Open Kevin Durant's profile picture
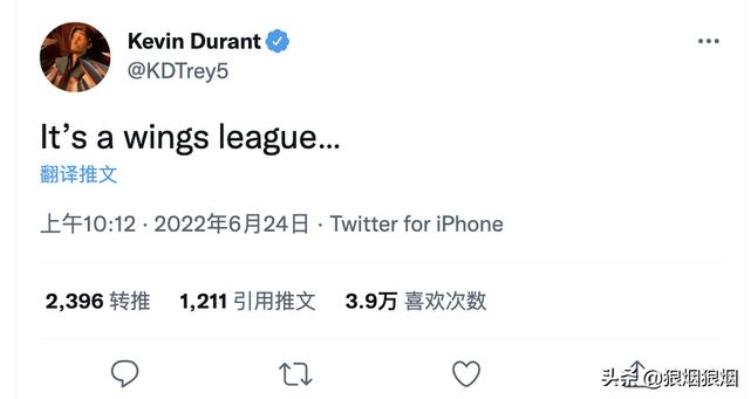The image size is (750, 399). [x=75, y=57]
